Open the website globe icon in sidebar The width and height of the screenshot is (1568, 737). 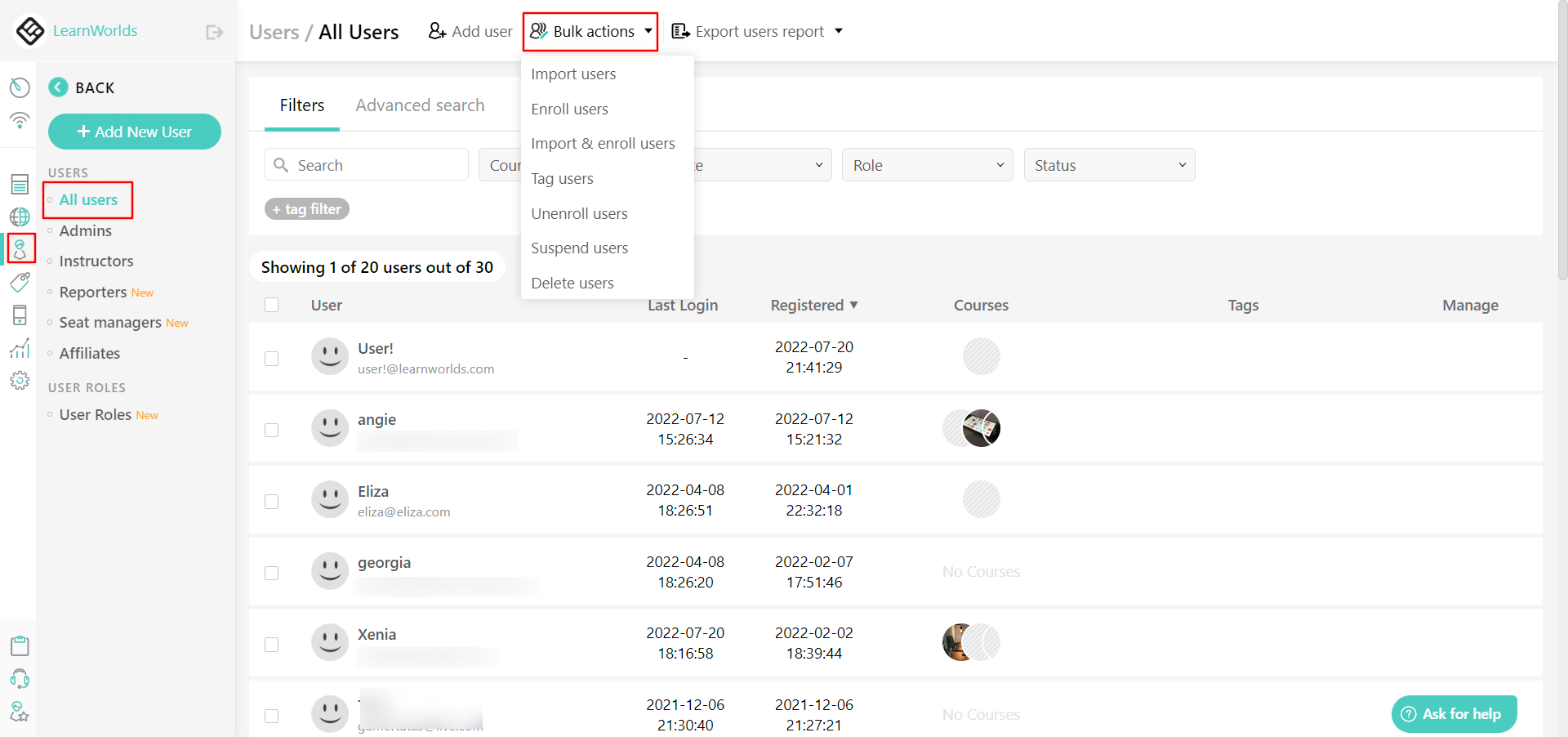(x=20, y=217)
